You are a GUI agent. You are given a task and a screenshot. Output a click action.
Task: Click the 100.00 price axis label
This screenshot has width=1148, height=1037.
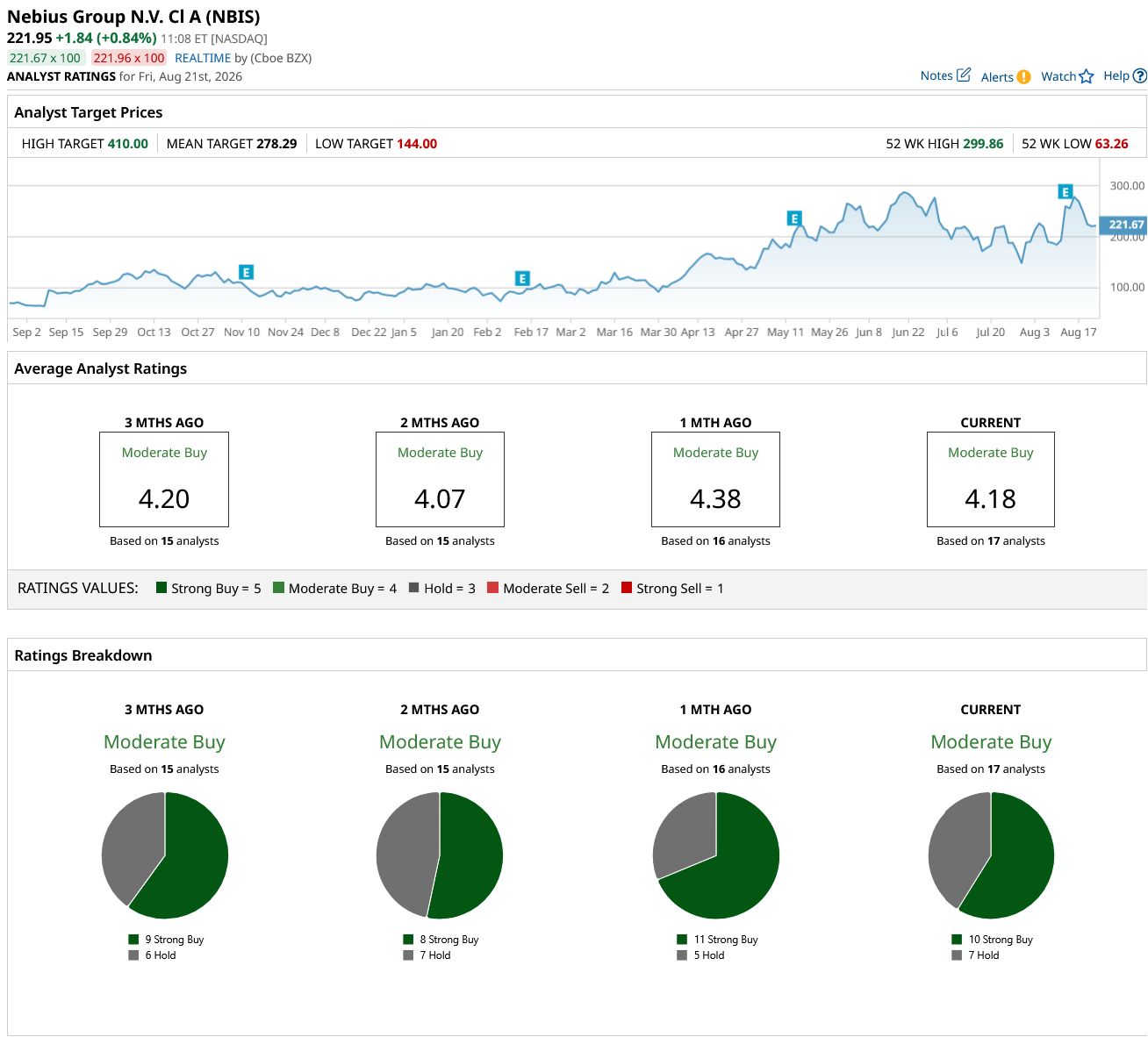[1127, 288]
